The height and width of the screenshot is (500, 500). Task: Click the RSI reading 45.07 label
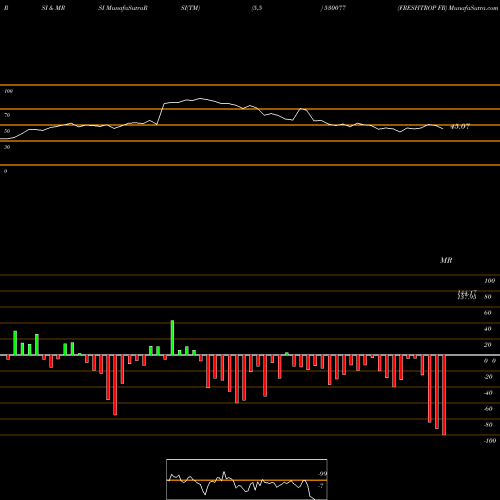tap(460, 127)
